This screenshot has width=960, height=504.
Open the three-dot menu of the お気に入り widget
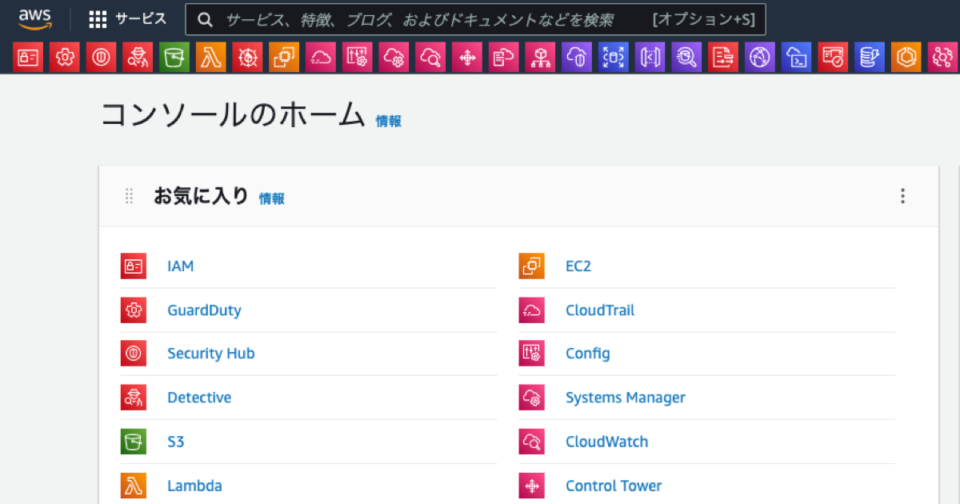tap(902, 196)
